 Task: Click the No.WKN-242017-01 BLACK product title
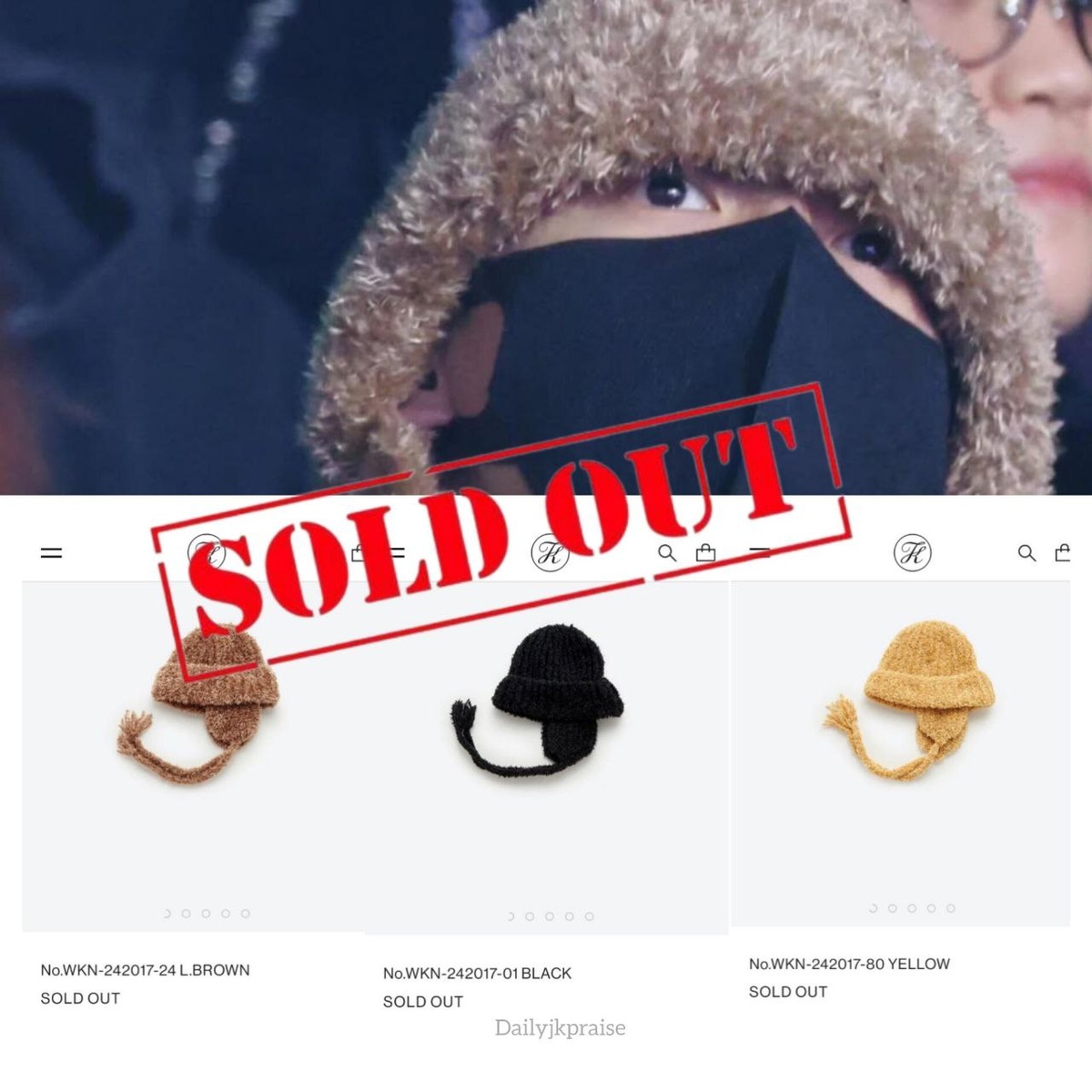pyautogui.click(x=477, y=974)
